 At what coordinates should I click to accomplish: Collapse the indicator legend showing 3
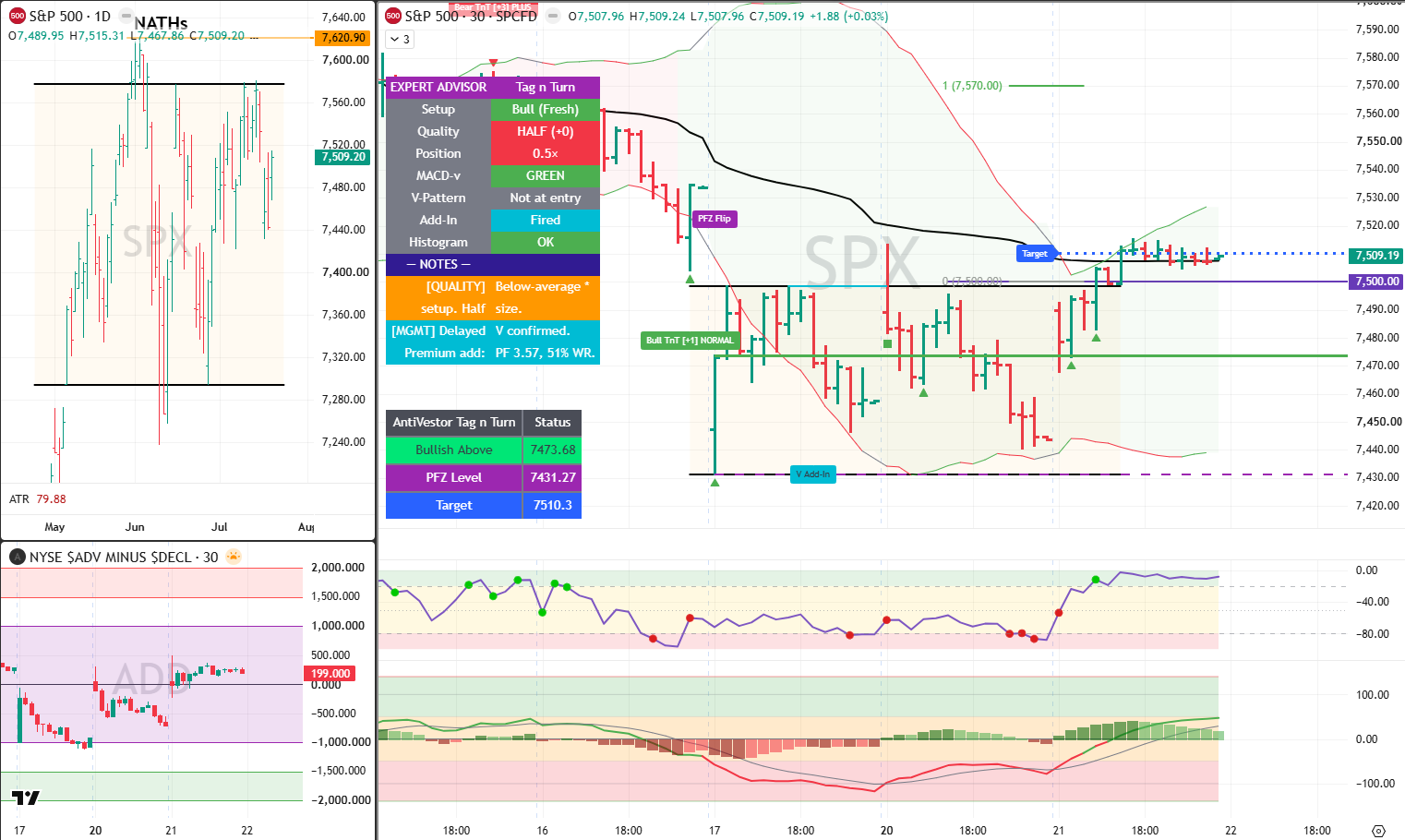coord(400,39)
